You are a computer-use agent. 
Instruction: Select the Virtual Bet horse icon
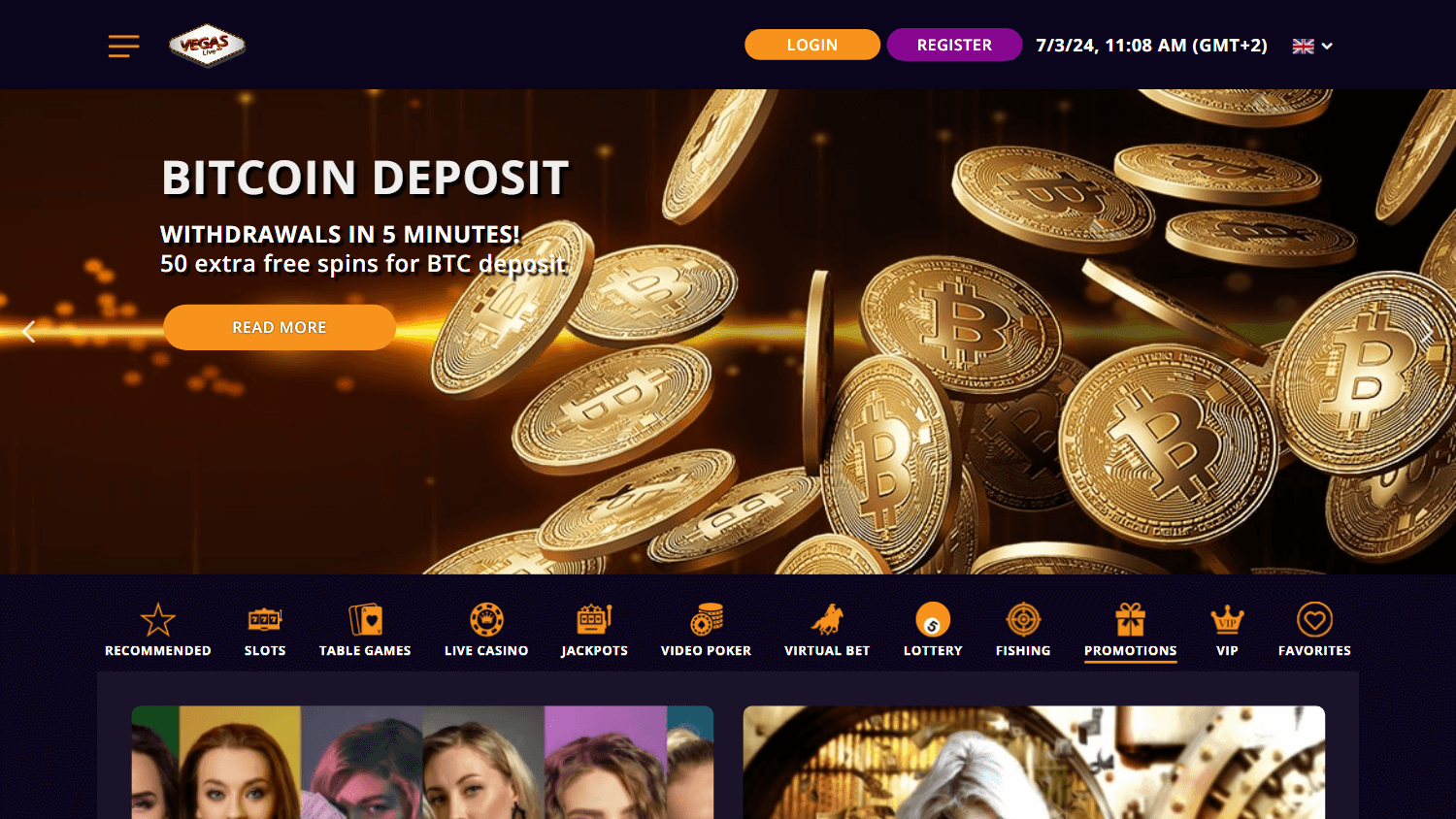click(x=827, y=619)
